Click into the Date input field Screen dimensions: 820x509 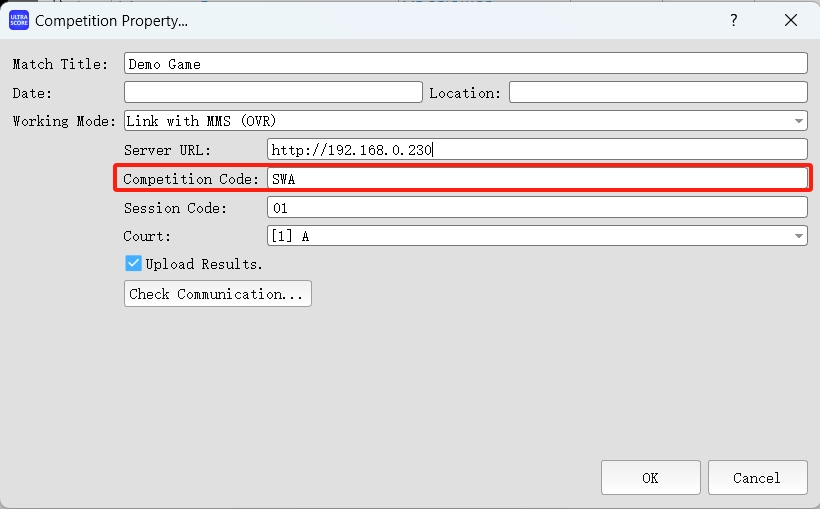(273, 92)
